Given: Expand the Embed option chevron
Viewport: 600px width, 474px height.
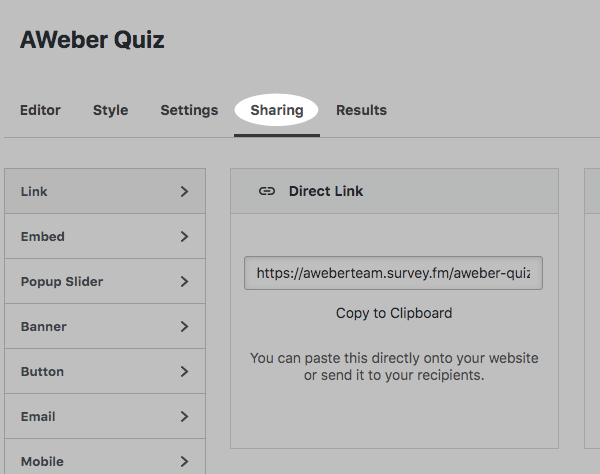Looking at the screenshot, I should [184, 237].
